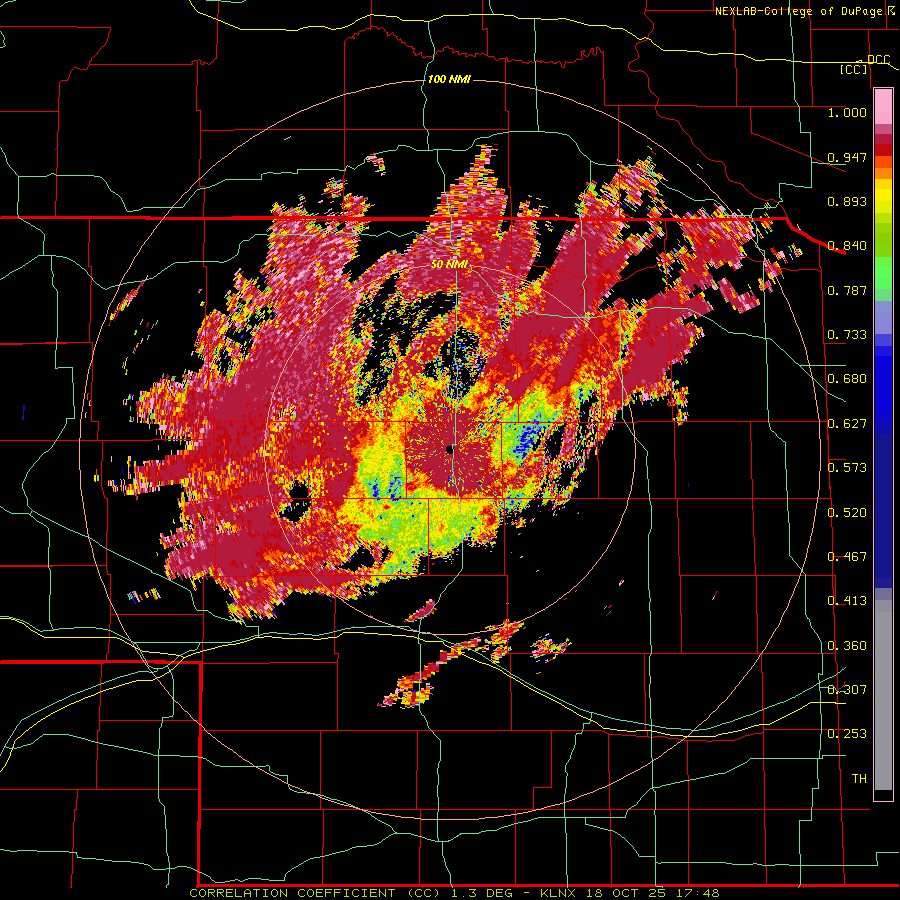The image size is (900, 900).
Task: Select the 0.520 scale value
Action: click(847, 513)
